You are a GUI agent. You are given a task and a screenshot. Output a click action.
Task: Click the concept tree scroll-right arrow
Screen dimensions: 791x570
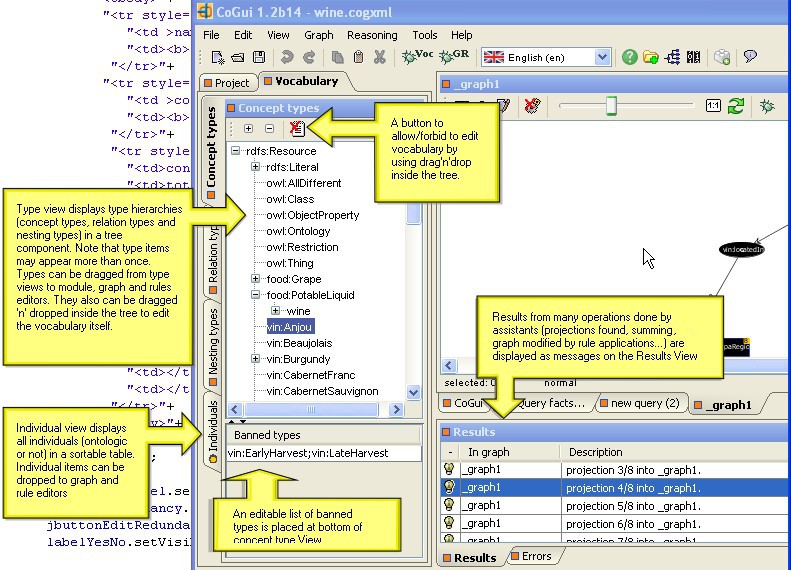[397, 409]
